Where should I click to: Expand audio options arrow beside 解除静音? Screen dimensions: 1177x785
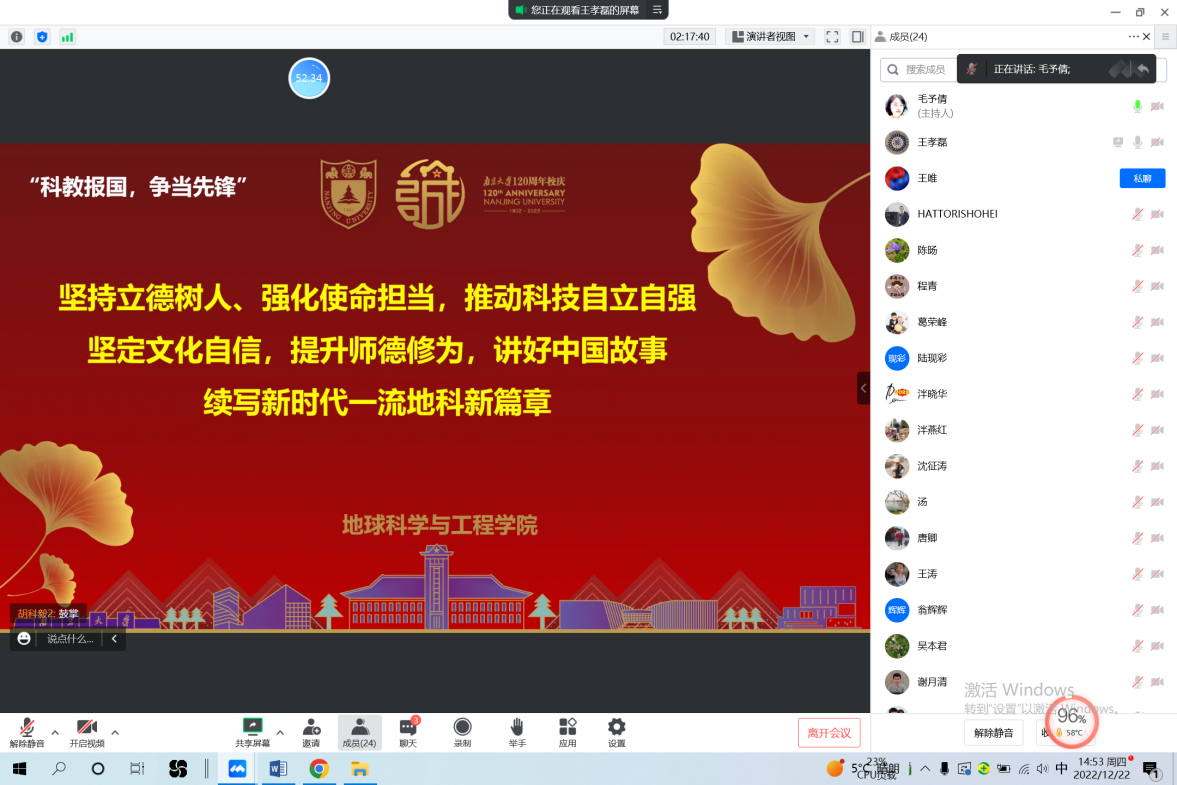55,732
